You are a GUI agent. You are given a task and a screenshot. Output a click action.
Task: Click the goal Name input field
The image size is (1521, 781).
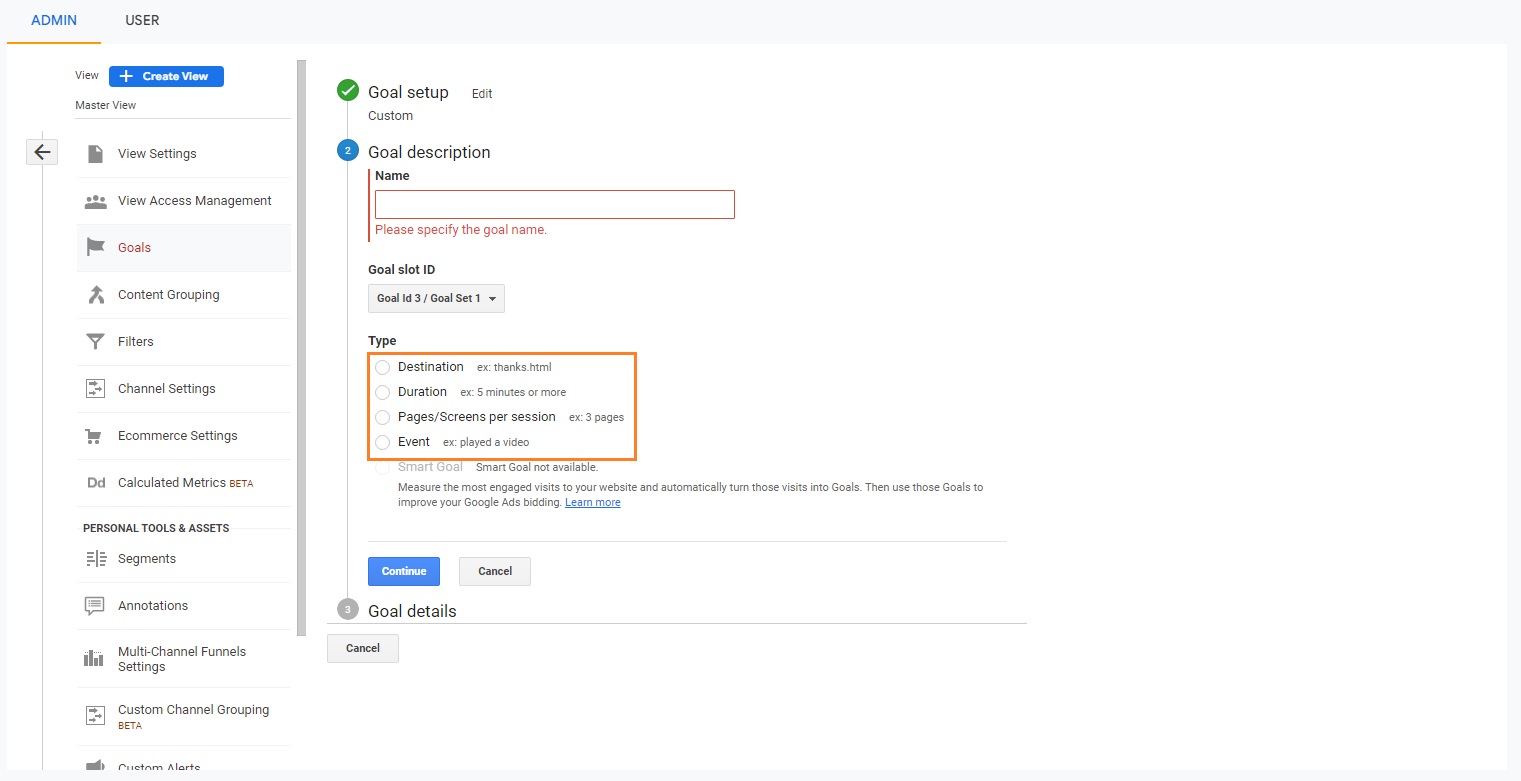click(x=554, y=205)
